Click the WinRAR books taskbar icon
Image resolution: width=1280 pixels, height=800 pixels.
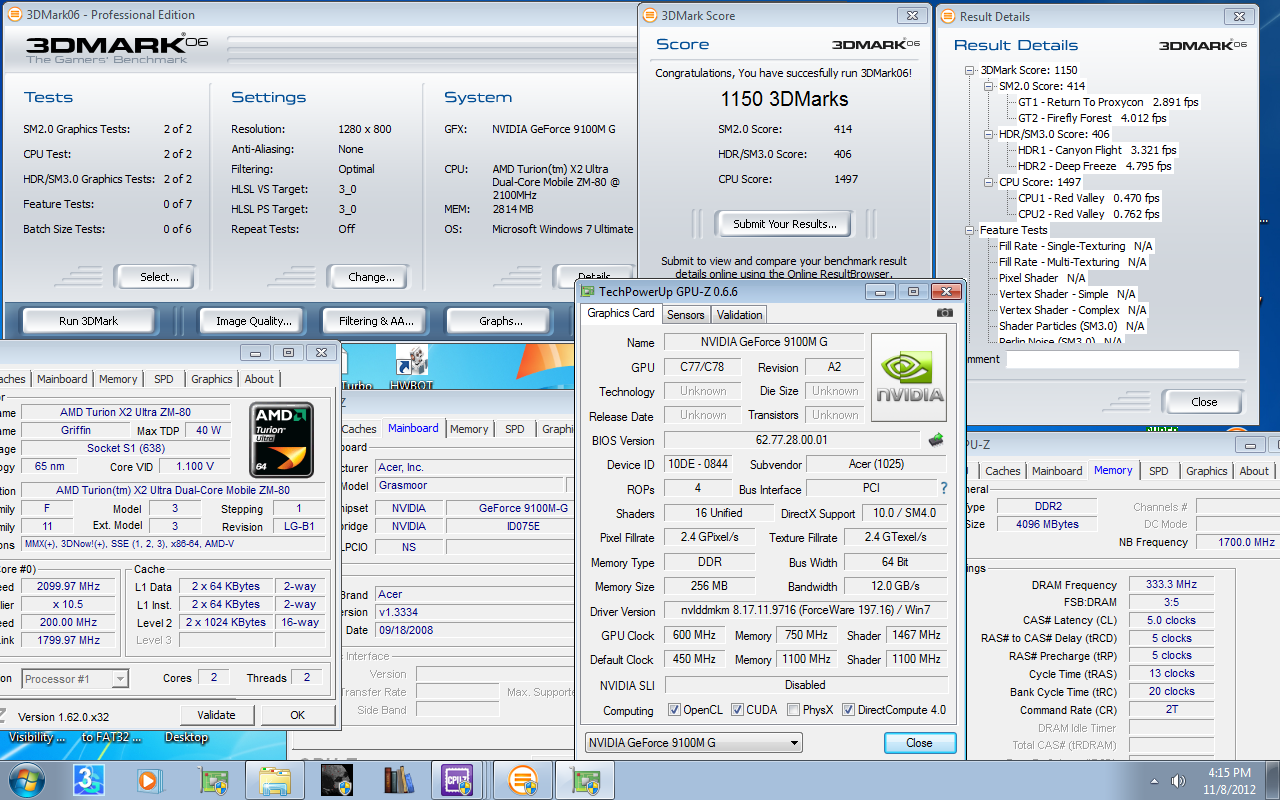coord(398,780)
